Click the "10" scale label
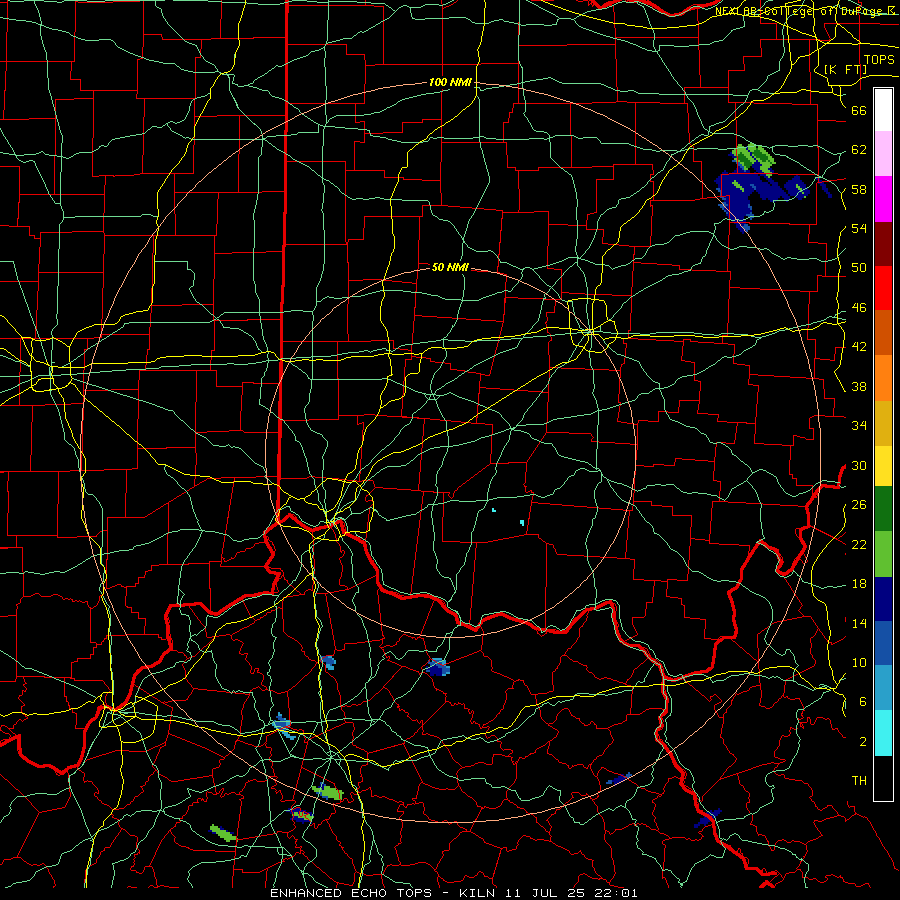900x900 pixels. coord(859,662)
